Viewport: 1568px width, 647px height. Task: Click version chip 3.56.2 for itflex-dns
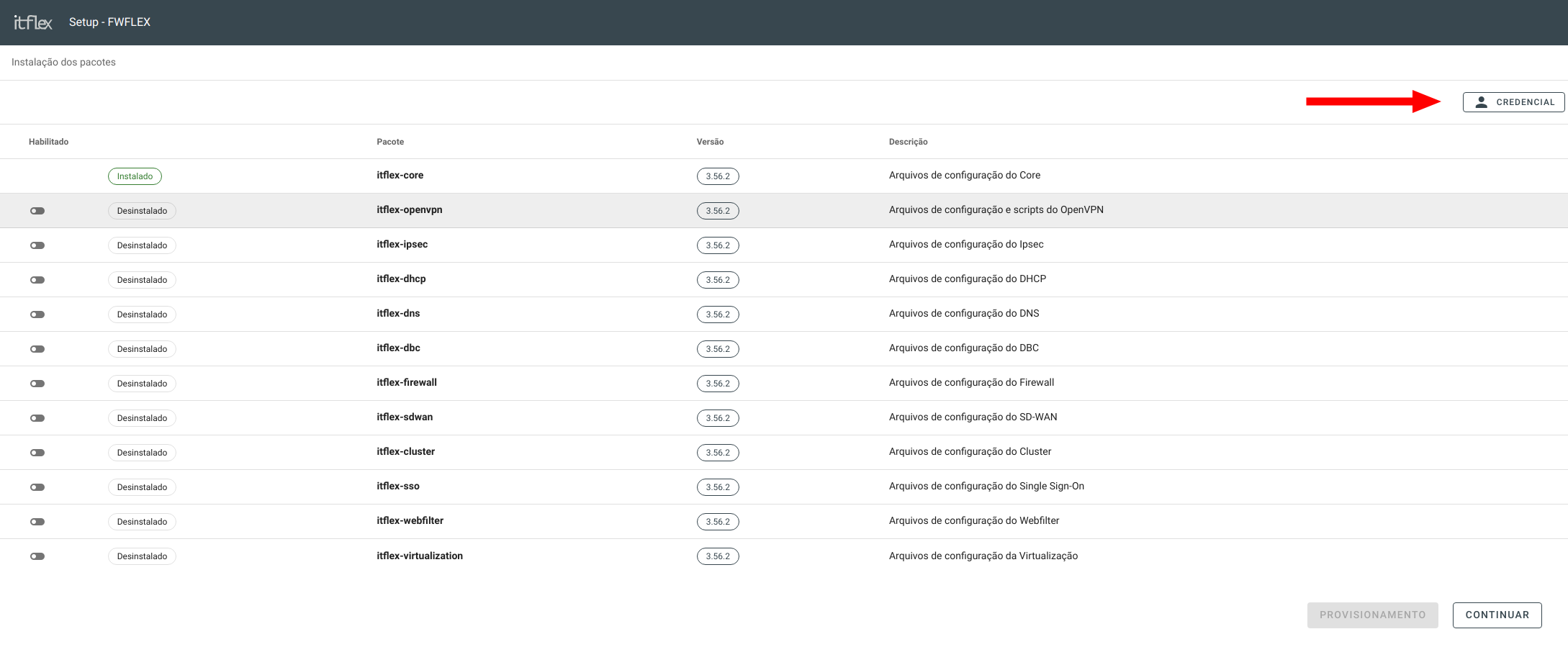tap(718, 315)
